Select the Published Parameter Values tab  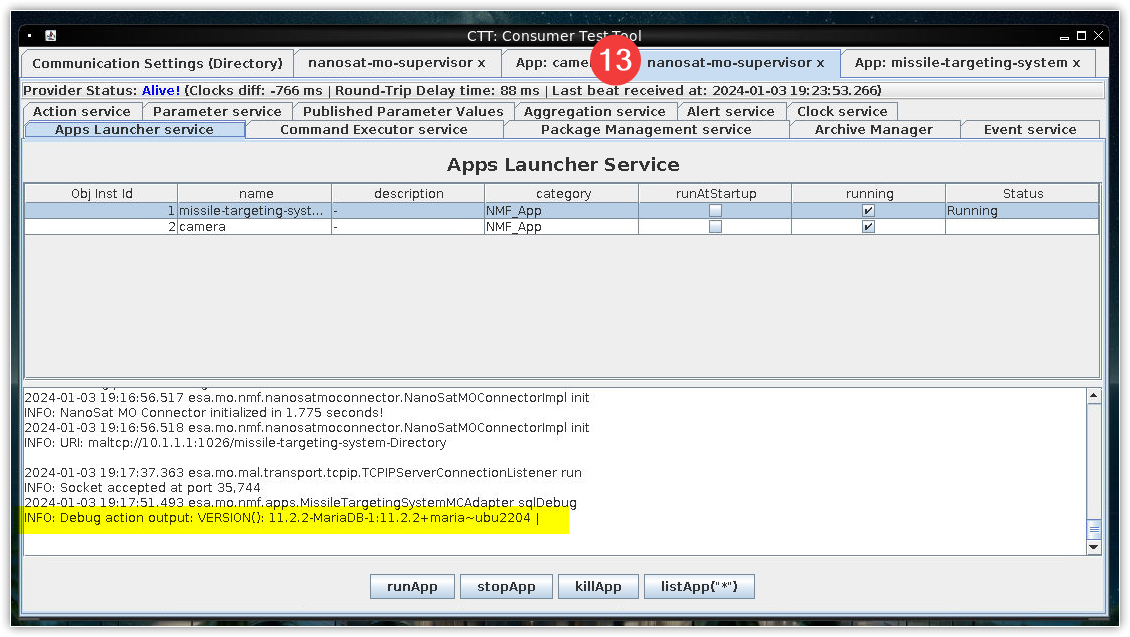point(403,112)
